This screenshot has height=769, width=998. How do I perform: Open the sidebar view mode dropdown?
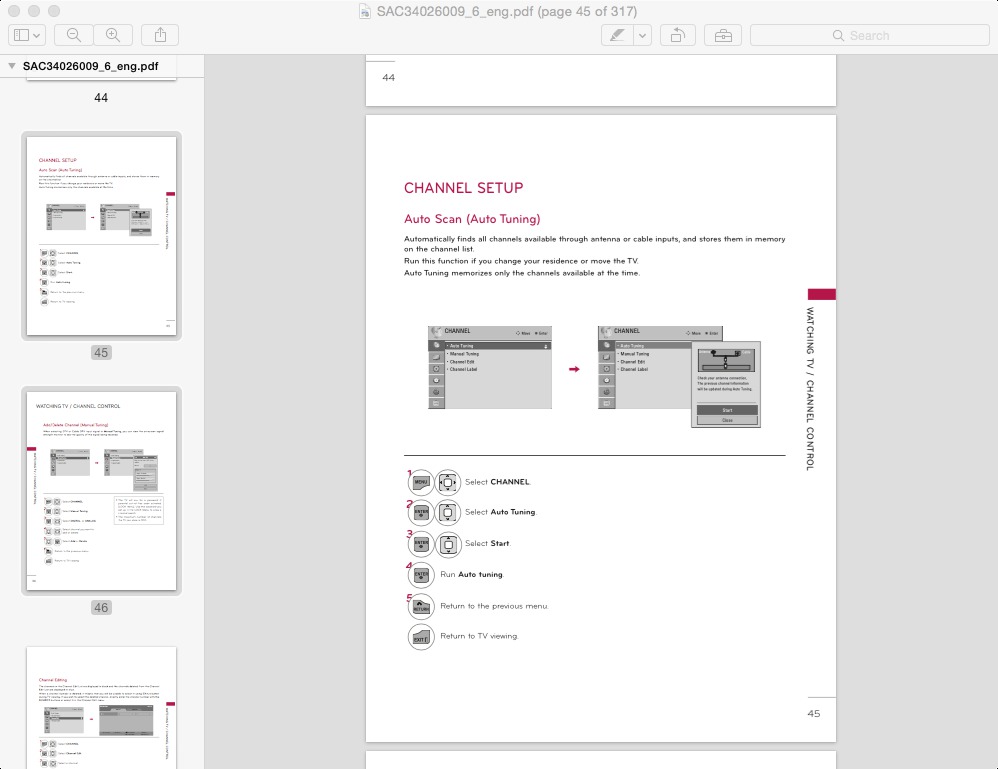click(27, 35)
